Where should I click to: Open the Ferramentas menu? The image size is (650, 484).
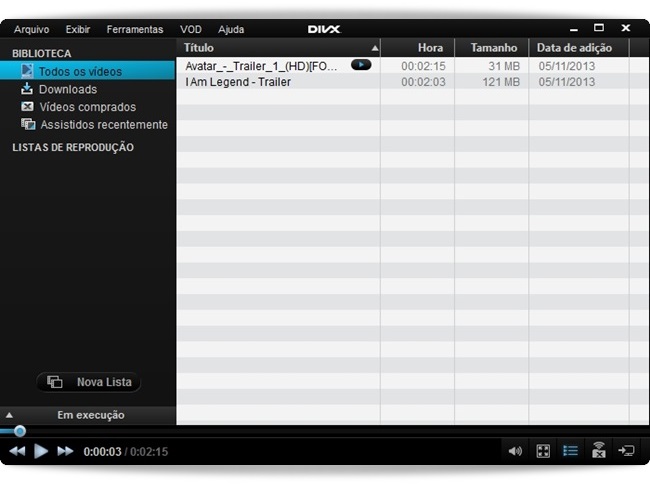pyautogui.click(x=135, y=29)
